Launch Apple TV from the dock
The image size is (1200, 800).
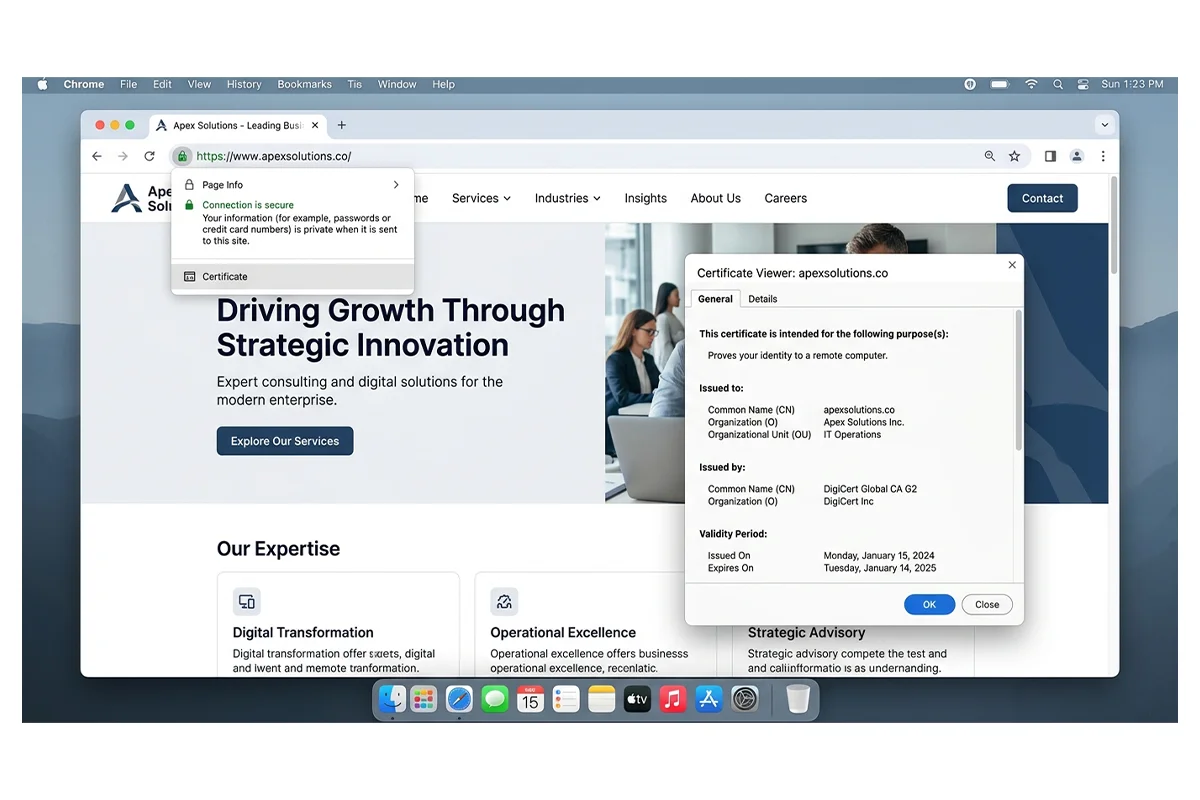(x=638, y=699)
